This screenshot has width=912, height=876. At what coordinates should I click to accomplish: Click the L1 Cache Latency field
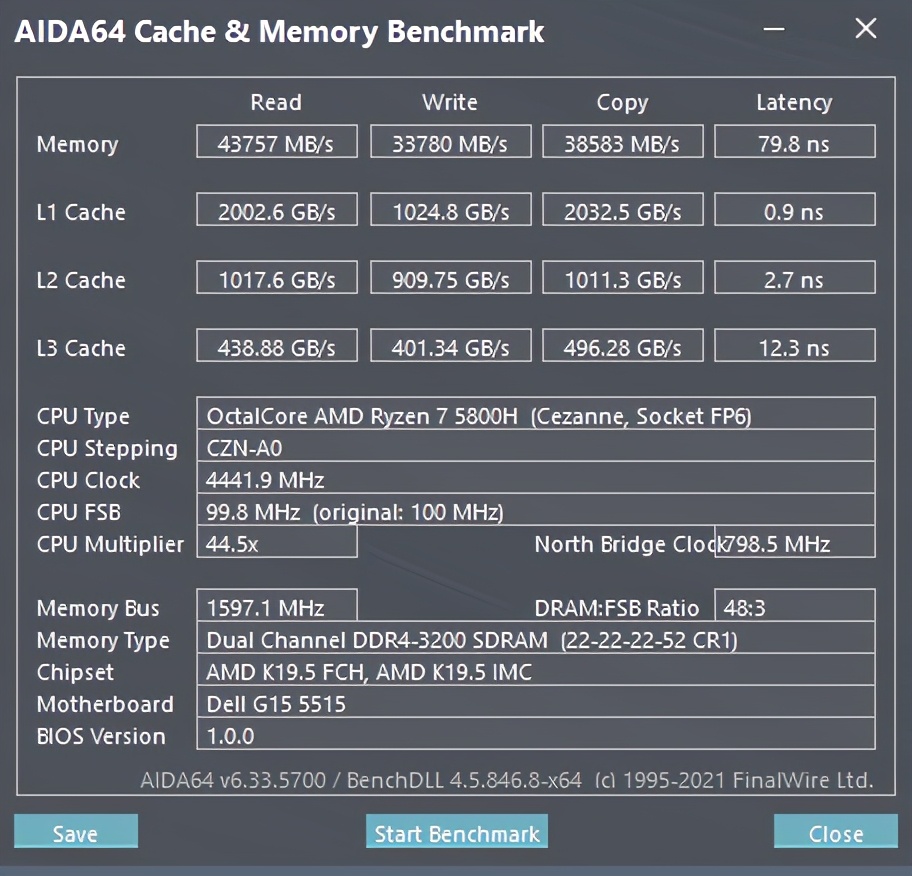tap(794, 211)
